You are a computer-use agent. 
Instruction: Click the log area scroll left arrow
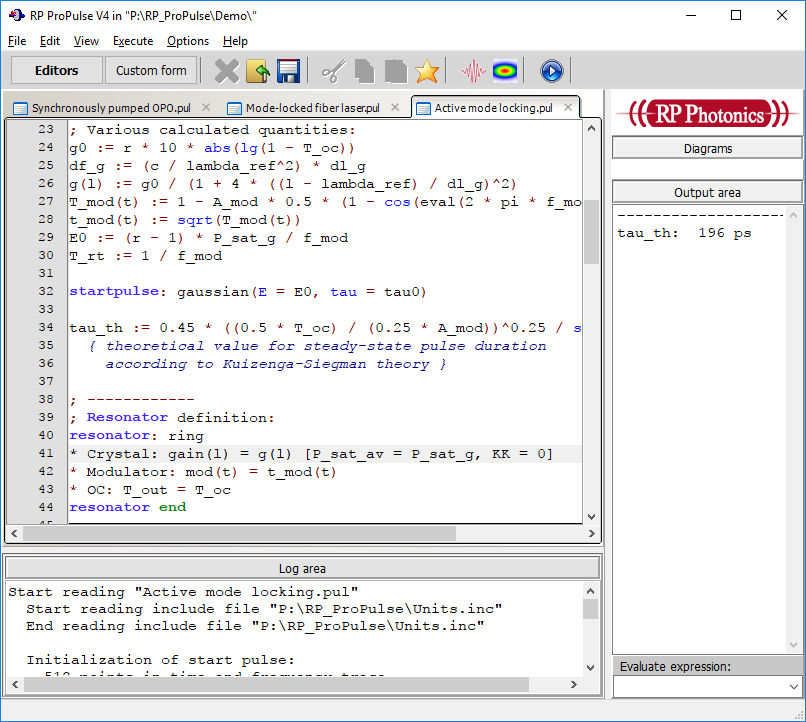tap(15, 684)
